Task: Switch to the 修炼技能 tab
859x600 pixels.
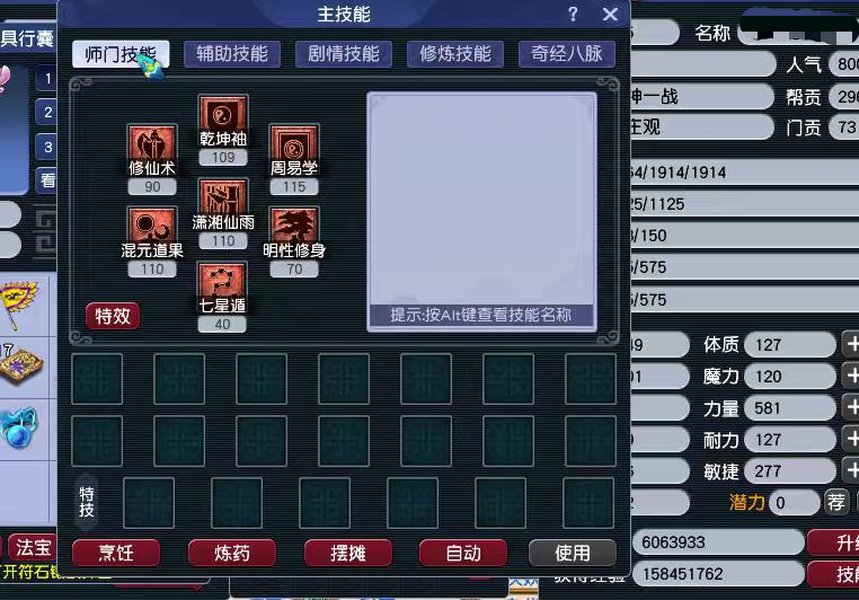Action: click(x=455, y=54)
